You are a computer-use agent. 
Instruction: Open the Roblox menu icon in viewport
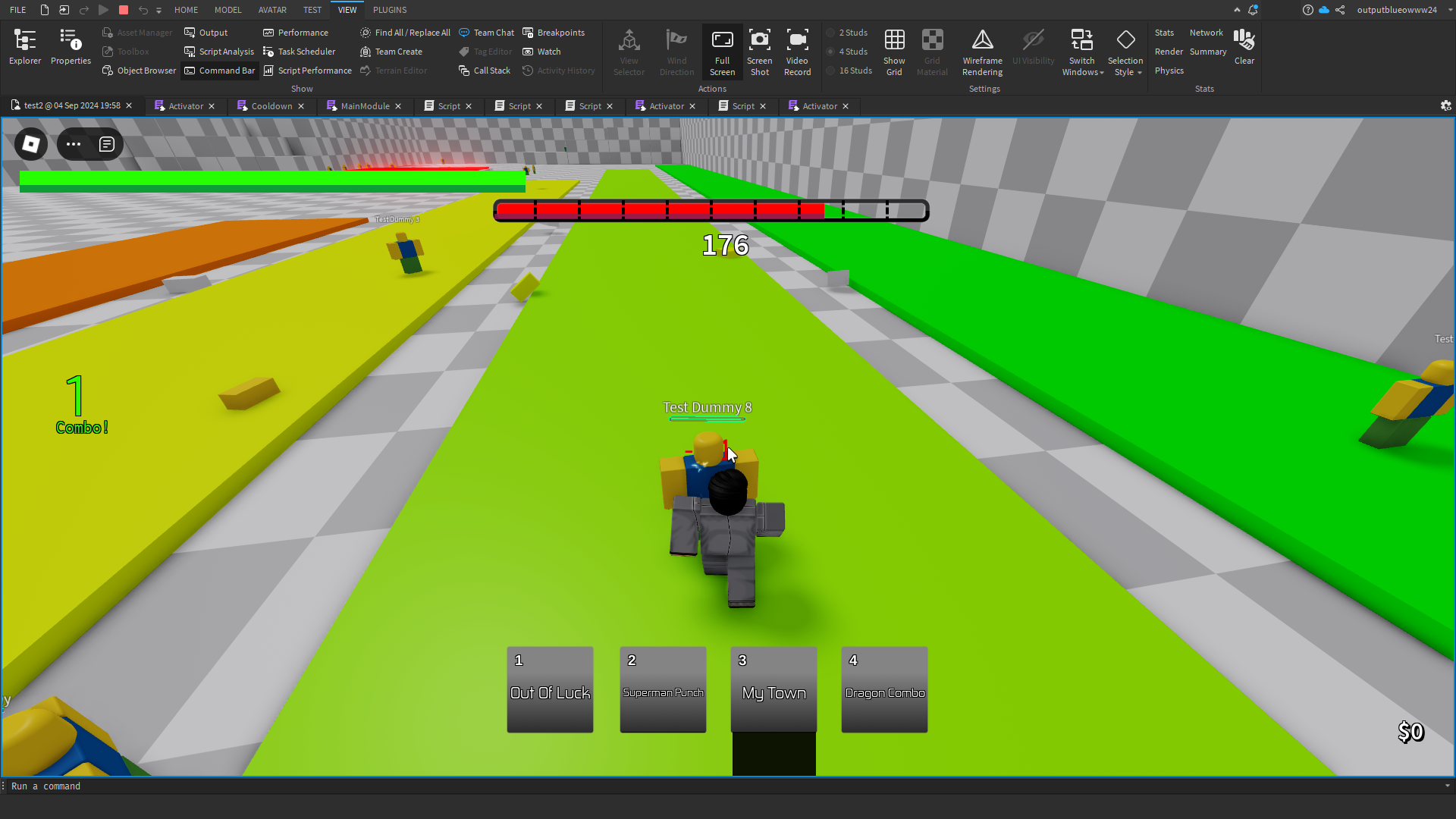click(31, 144)
